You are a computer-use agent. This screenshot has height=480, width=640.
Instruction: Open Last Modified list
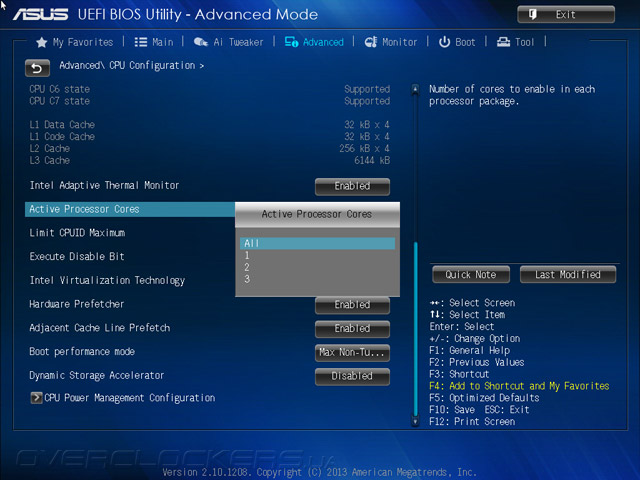pos(568,275)
